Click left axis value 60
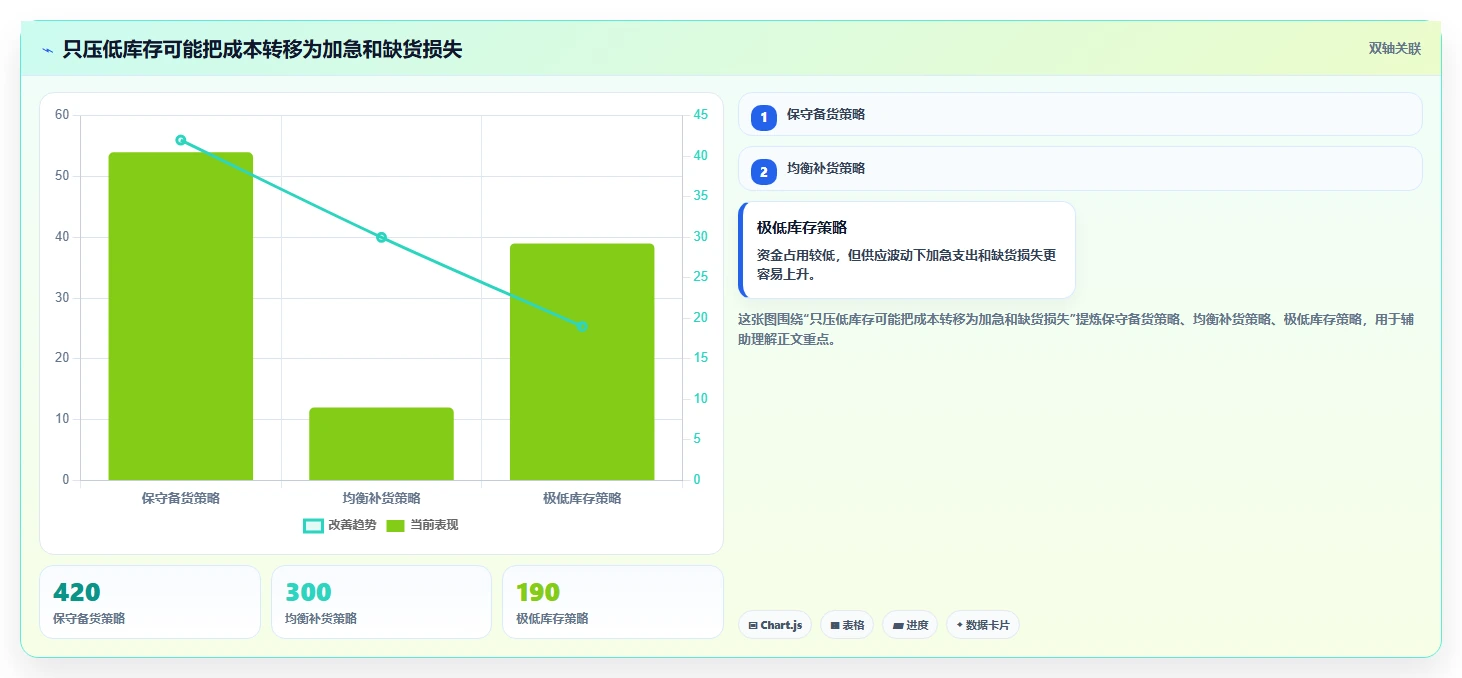This screenshot has width=1462, height=678. pyautogui.click(x=62, y=115)
